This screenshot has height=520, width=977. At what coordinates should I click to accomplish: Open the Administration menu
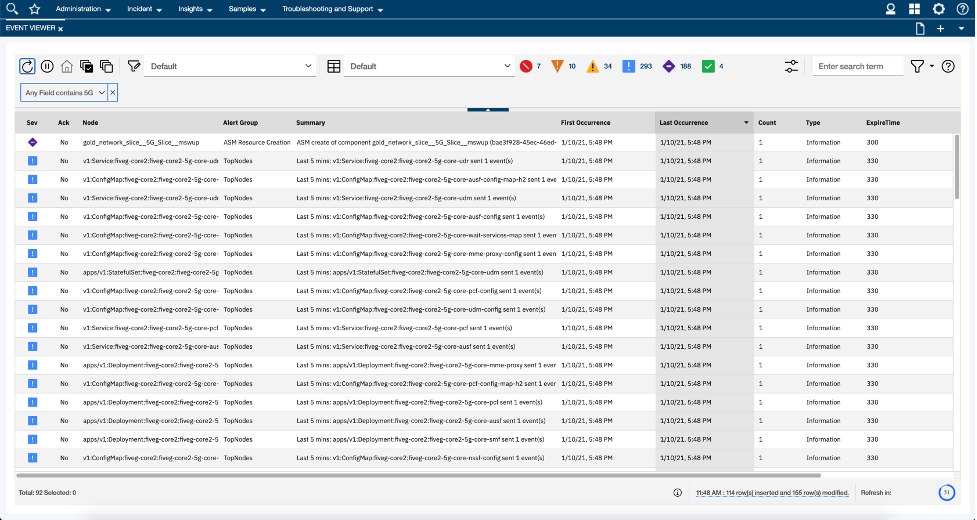[83, 9]
